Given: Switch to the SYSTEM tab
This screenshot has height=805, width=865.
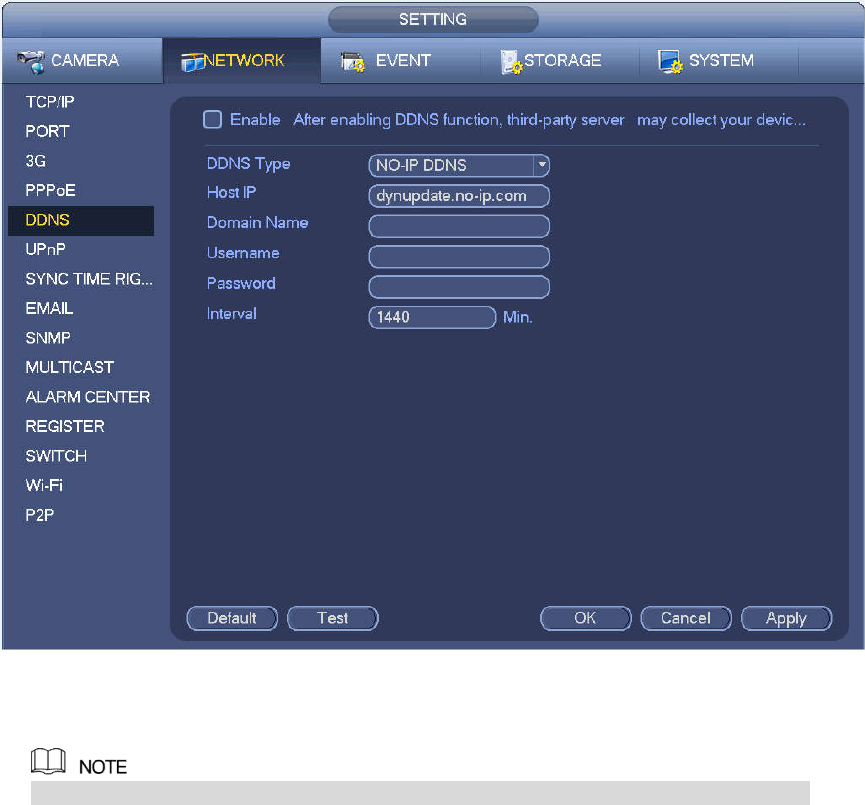Looking at the screenshot, I should tap(718, 61).
